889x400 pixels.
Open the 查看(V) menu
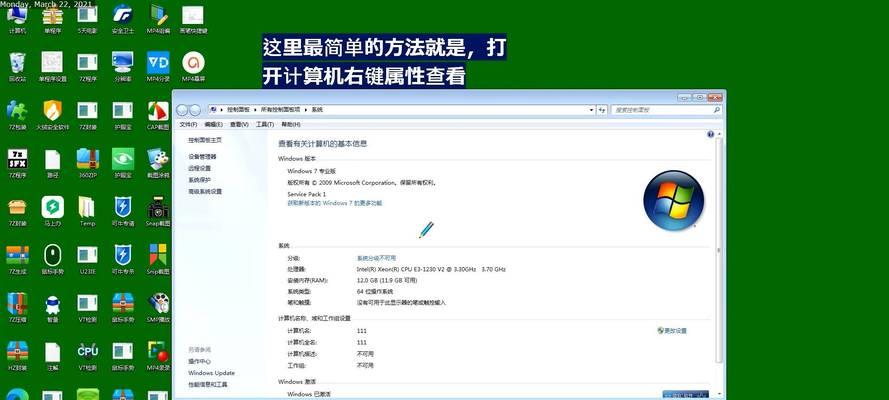239,124
